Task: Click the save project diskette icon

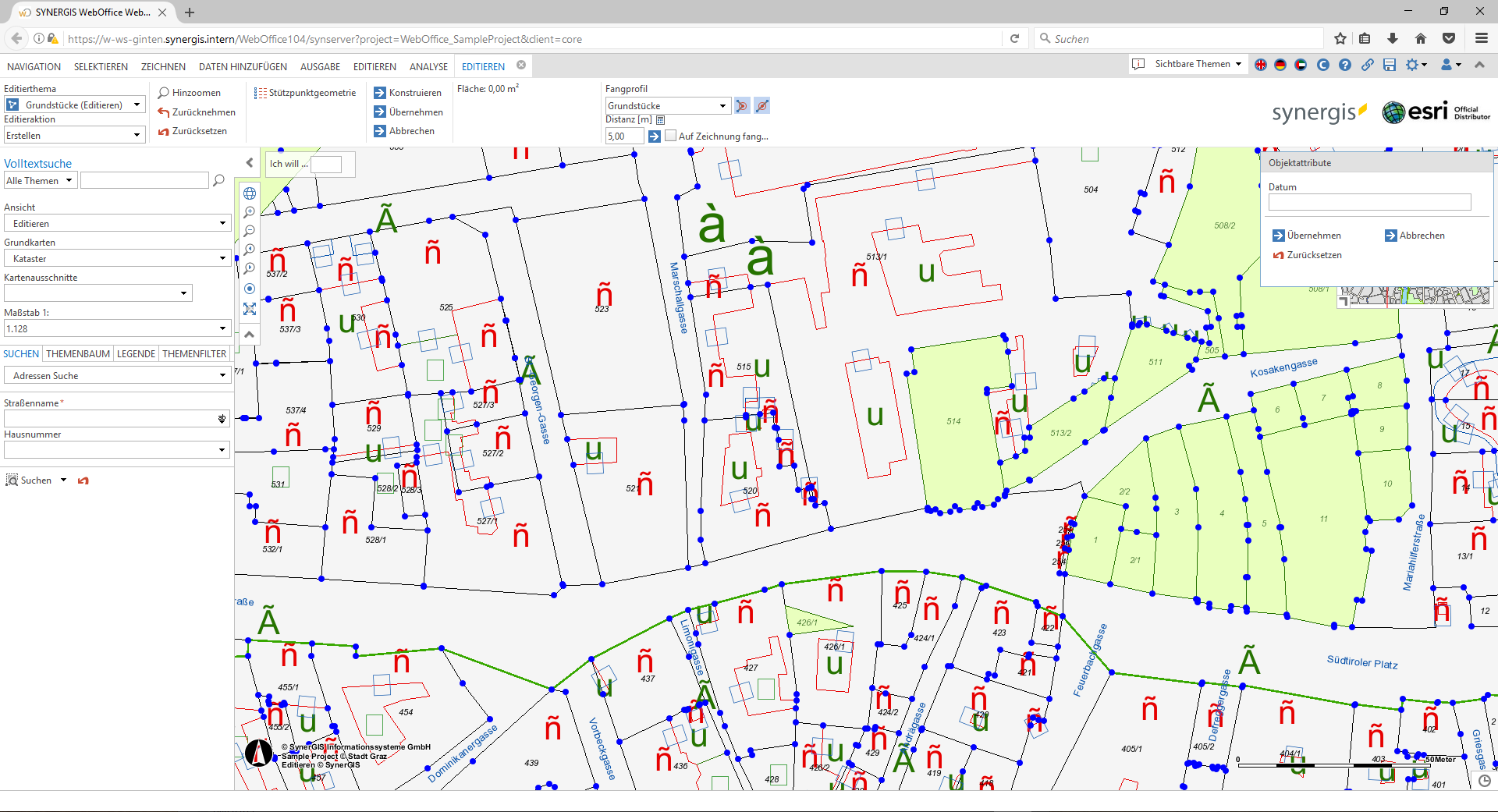Action: coord(1390,65)
